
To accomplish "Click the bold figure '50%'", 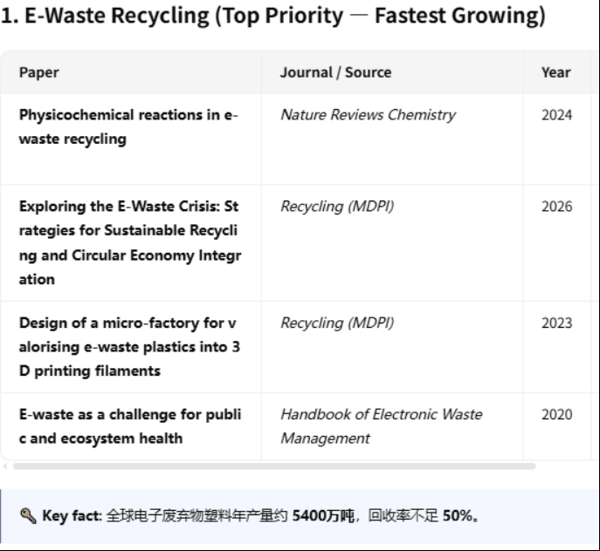I will click(458, 516).
